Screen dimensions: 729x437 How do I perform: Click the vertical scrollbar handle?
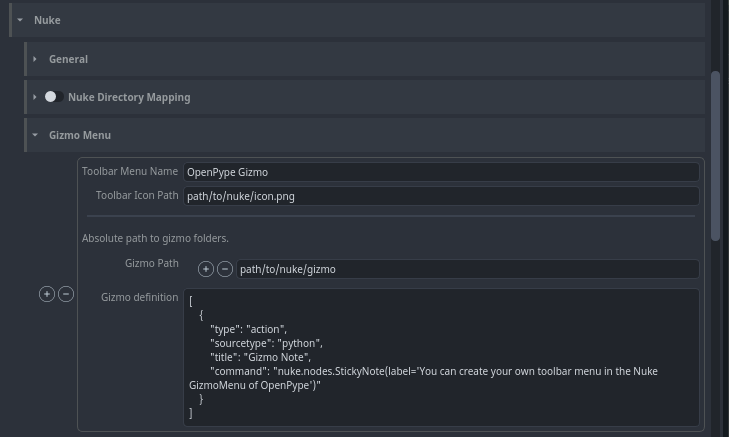coord(715,155)
